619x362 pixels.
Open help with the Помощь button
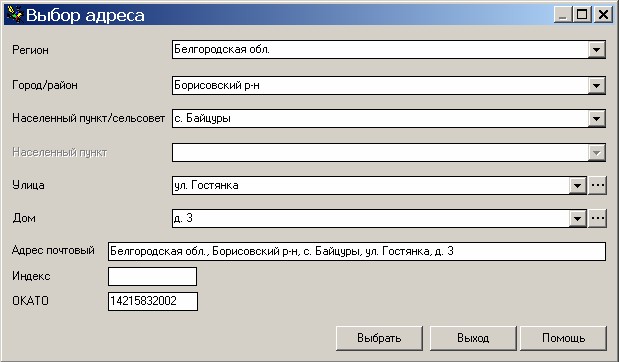(x=563, y=338)
